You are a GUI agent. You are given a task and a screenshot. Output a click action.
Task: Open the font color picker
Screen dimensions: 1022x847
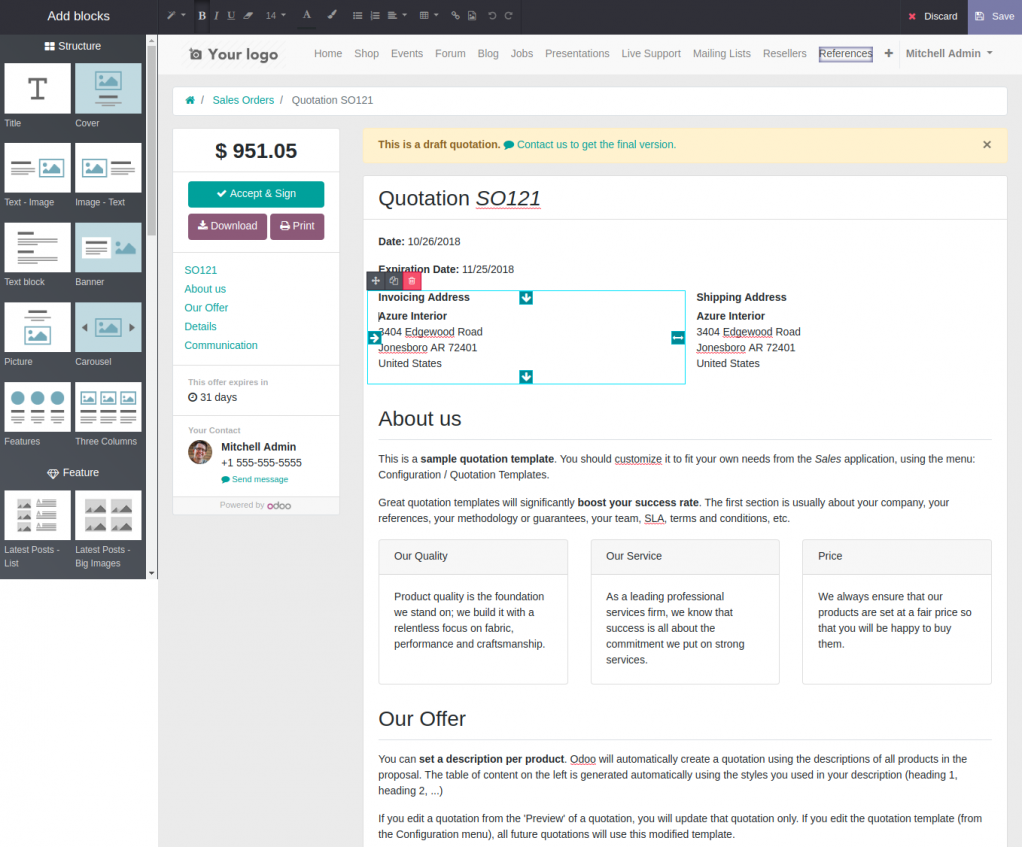[x=306, y=15]
